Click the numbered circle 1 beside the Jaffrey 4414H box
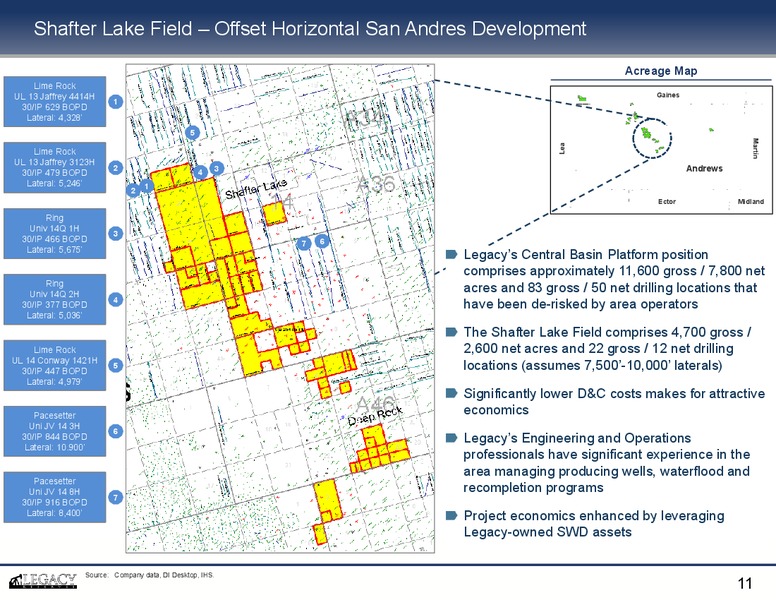The width and height of the screenshot is (776, 600). [115, 101]
